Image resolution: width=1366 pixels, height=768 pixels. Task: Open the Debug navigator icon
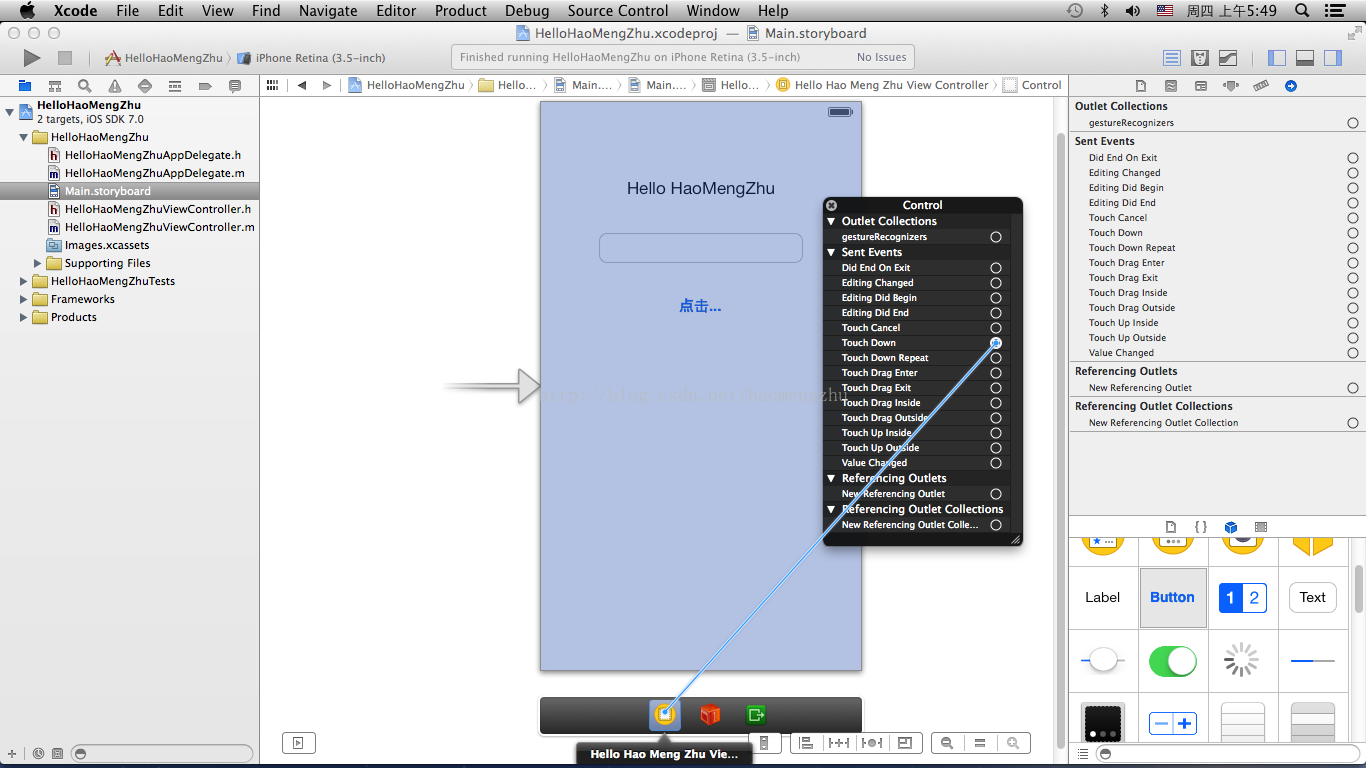(x=175, y=86)
